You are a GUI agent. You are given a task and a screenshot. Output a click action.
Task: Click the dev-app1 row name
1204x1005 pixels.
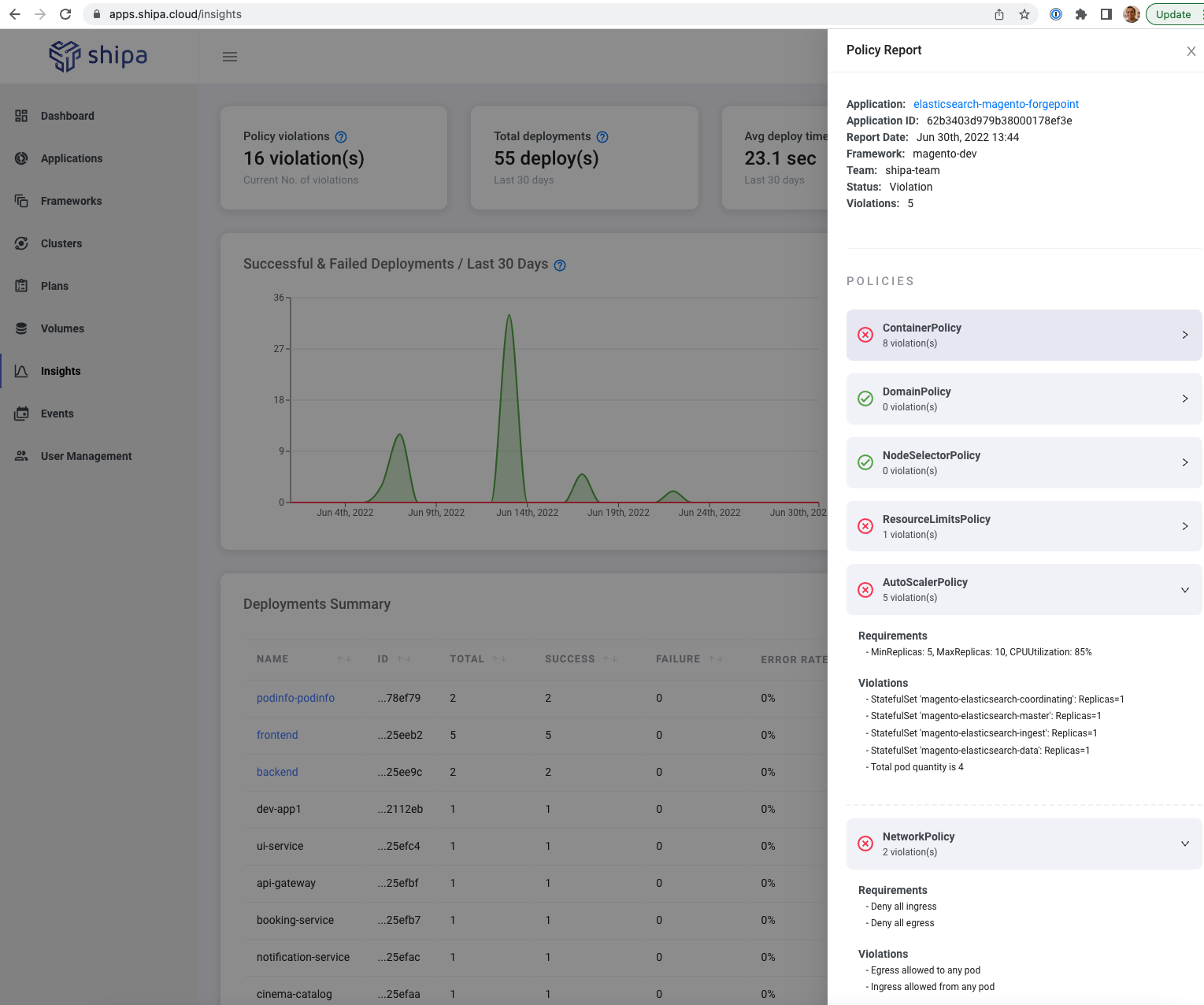point(279,809)
